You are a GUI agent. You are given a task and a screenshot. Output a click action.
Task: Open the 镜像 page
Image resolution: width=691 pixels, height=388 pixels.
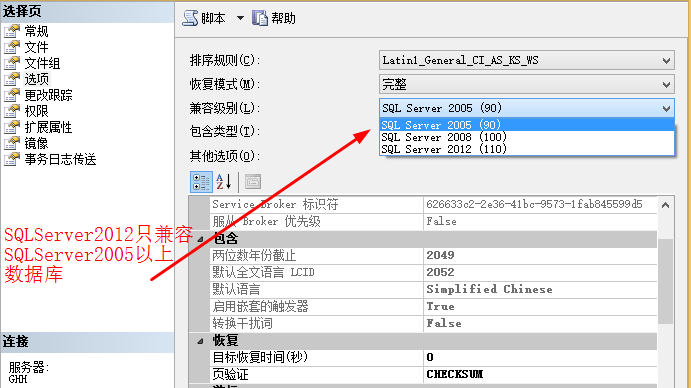tap(36, 143)
